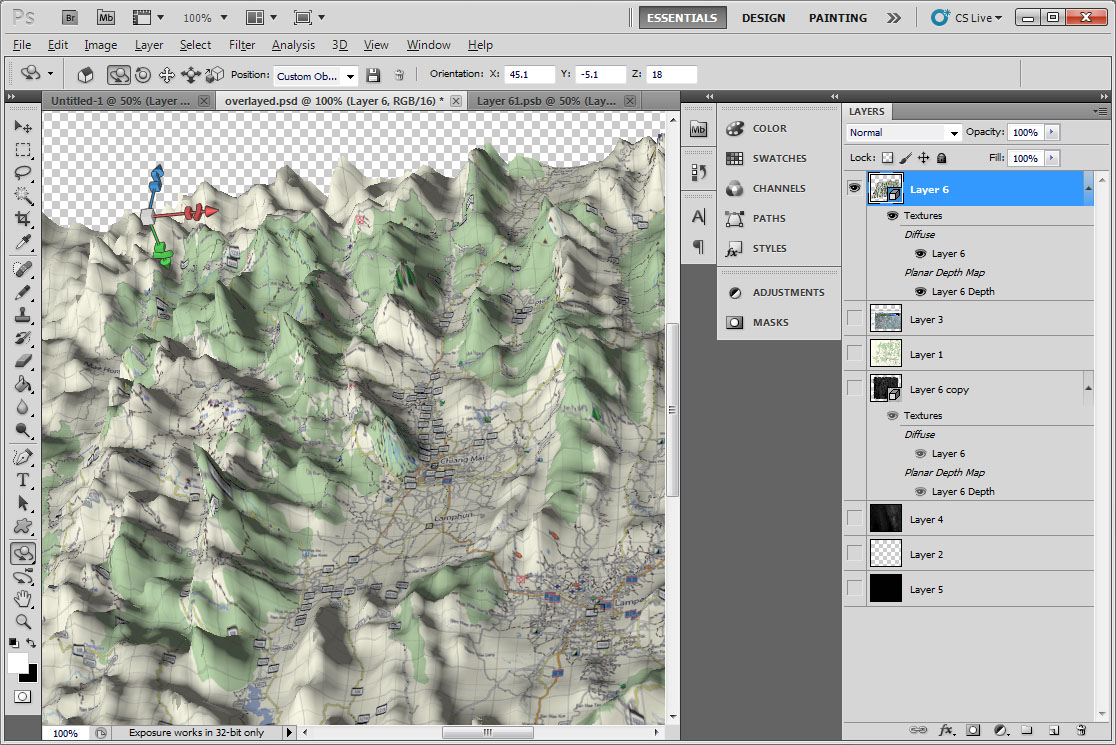Open the blend mode Normal dropdown

pyautogui.click(x=903, y=132)
